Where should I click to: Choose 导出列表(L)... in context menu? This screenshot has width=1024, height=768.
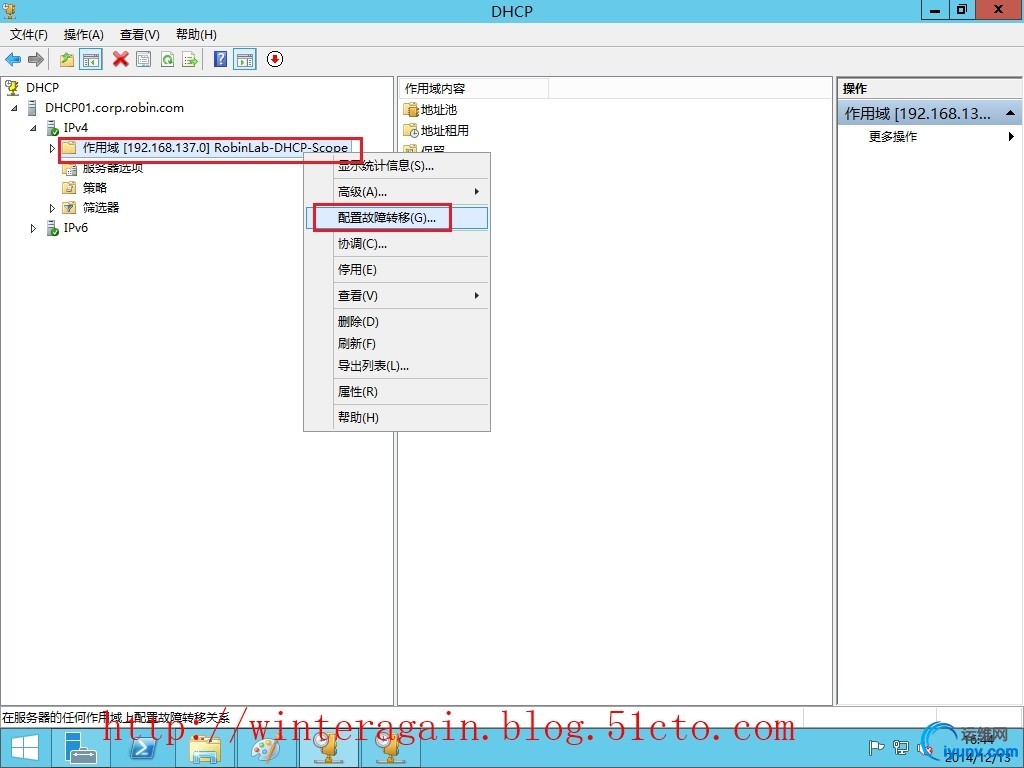click(397, 366)
